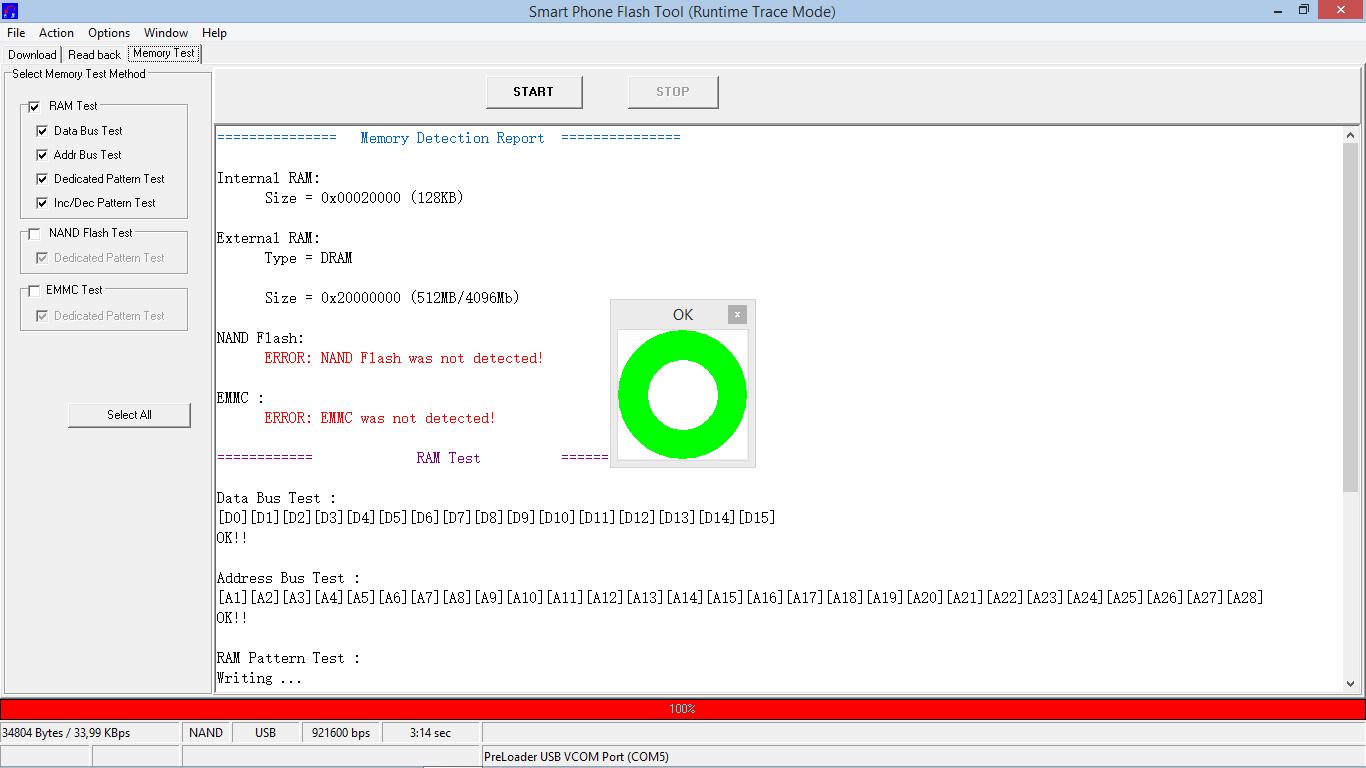Click the Smart Phone Flash Tool app icon
This screenshot has height=768, width=1366.
[10, 11]
